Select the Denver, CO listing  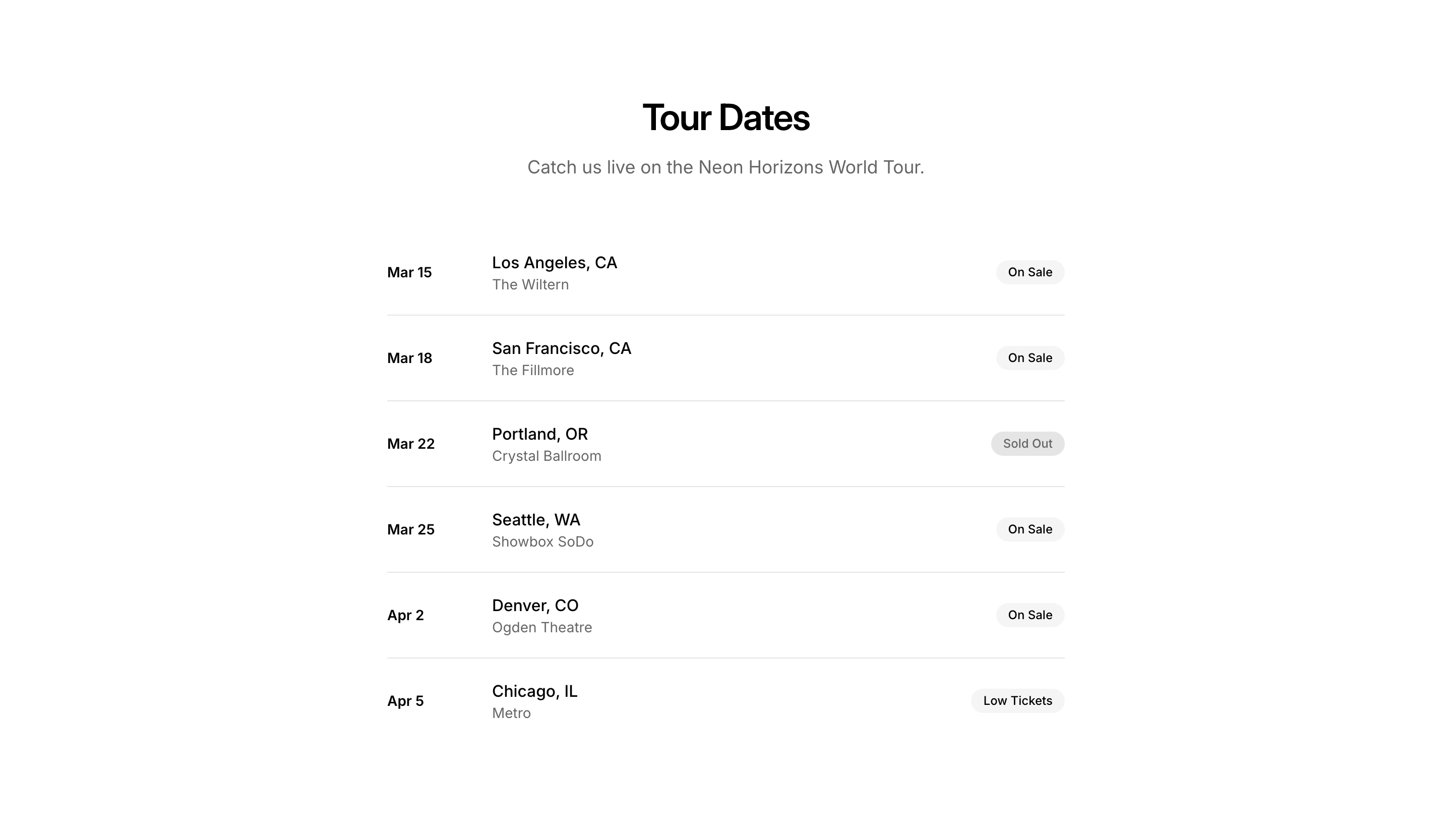(535, 606)
